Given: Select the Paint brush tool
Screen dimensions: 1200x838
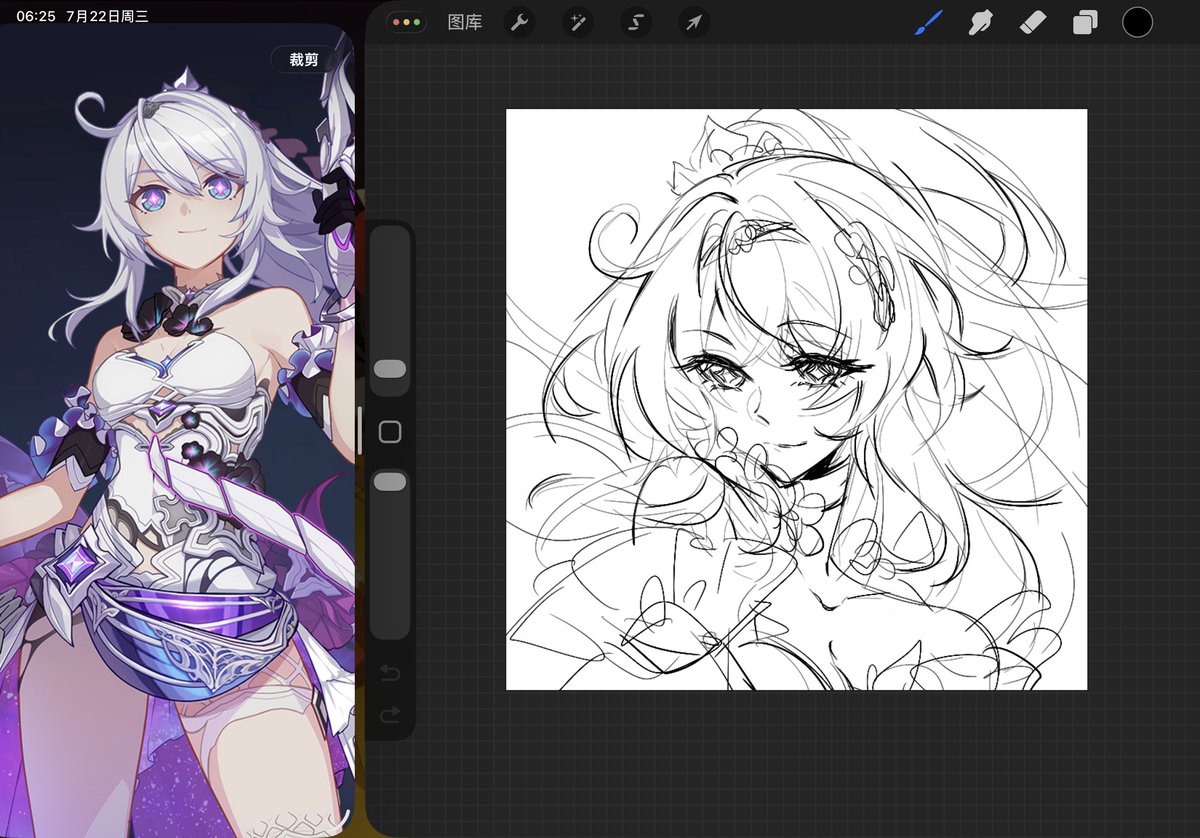Looking at the screenshot, I should (929, 22).
